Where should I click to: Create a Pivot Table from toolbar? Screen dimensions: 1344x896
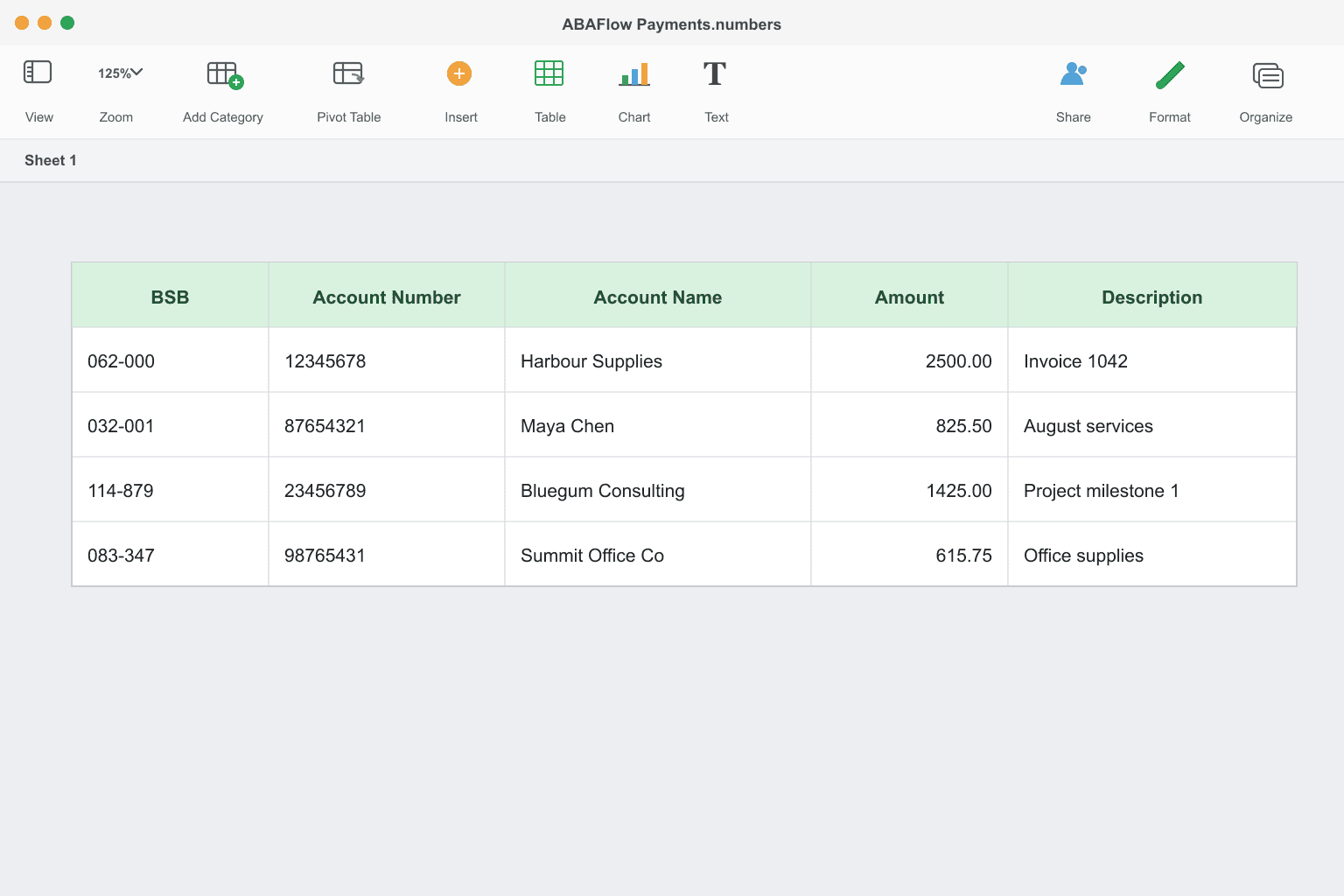[x=348, y=73]
